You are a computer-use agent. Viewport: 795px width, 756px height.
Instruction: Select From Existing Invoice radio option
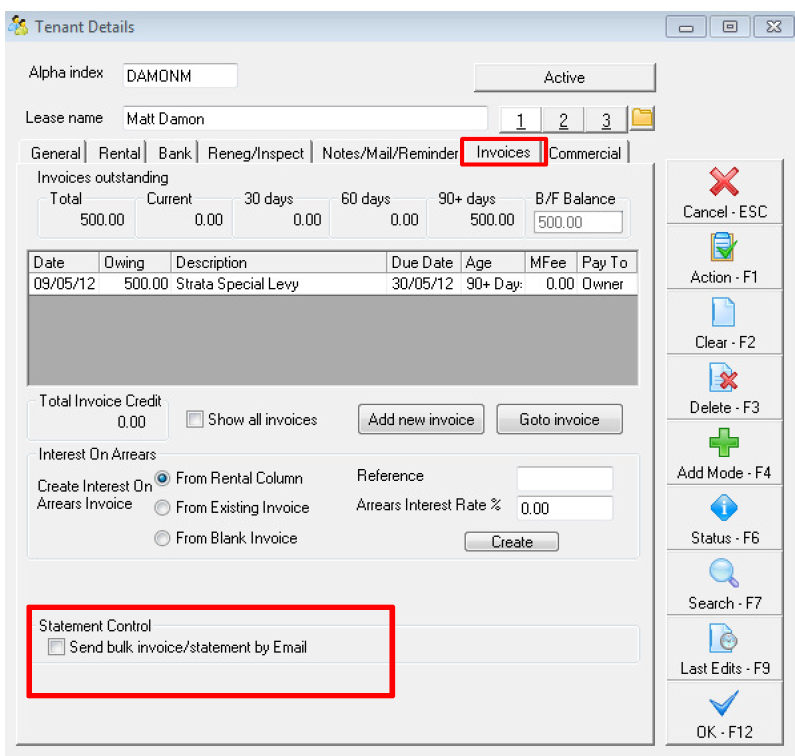click(162, 508)
